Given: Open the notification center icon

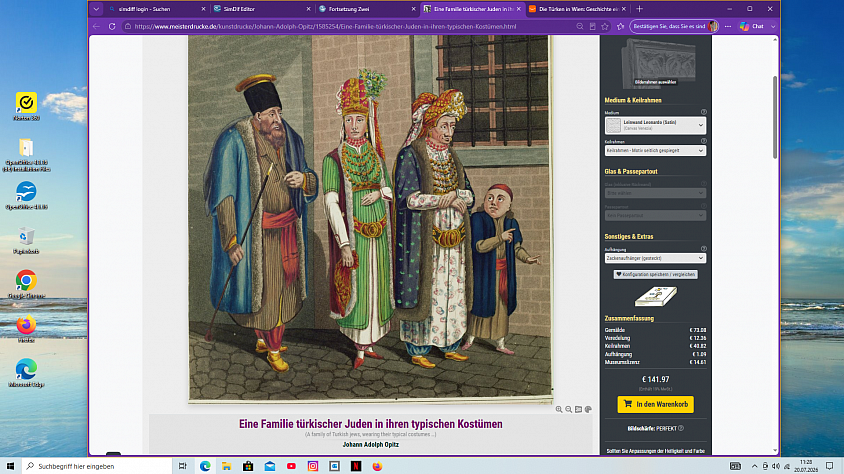Looking at the screenshot, I should [x=829, y=466].
